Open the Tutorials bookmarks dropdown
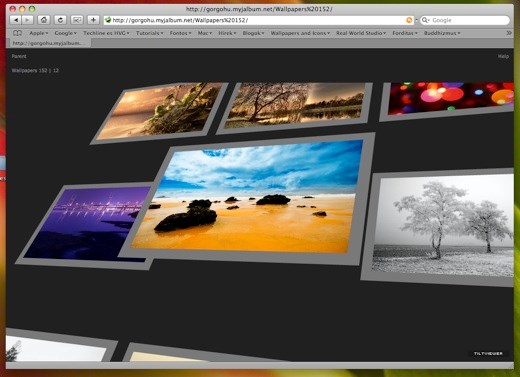The width and height of the screenshot is (520, 377). pos(150,33)
